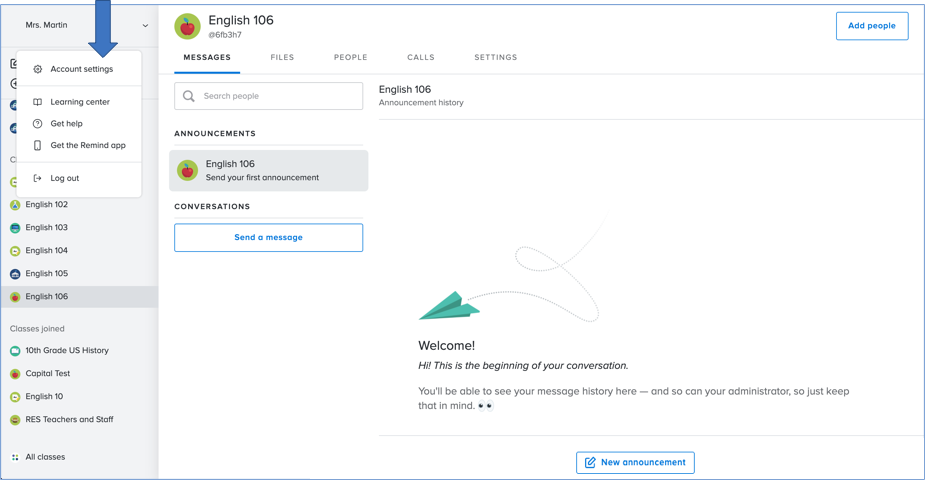
Task: Click the All classes grid icon
Action: (15, 457)
